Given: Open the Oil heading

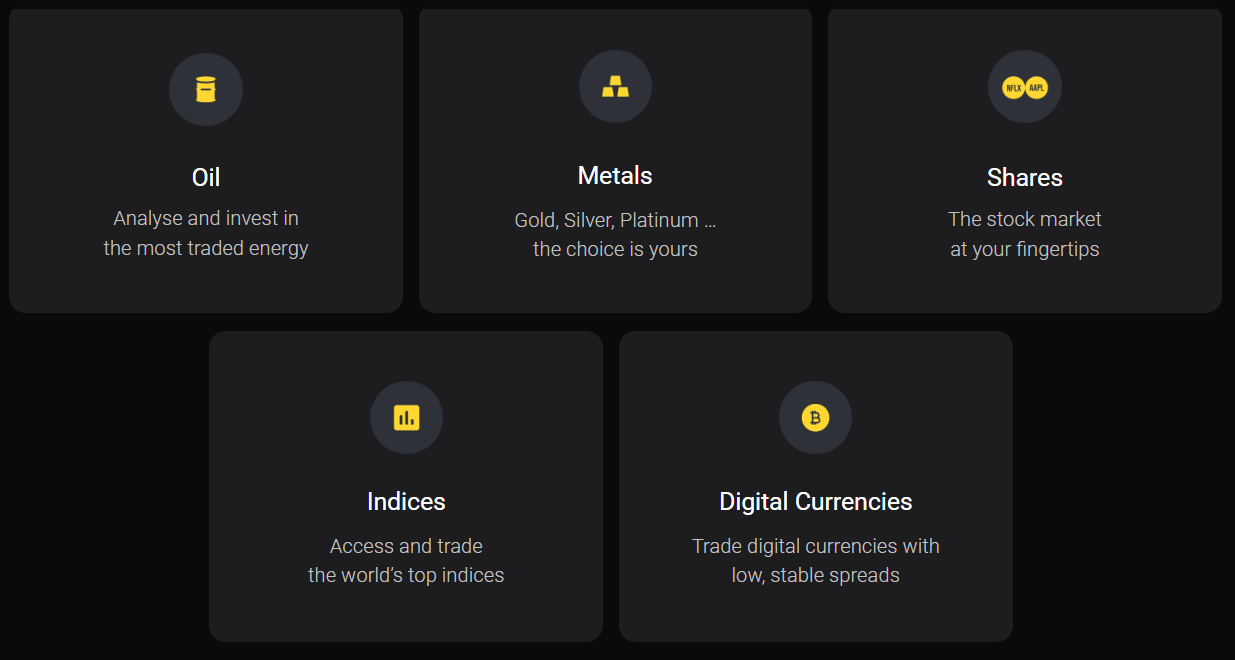Looking at the screenshot, I should 206,177.
